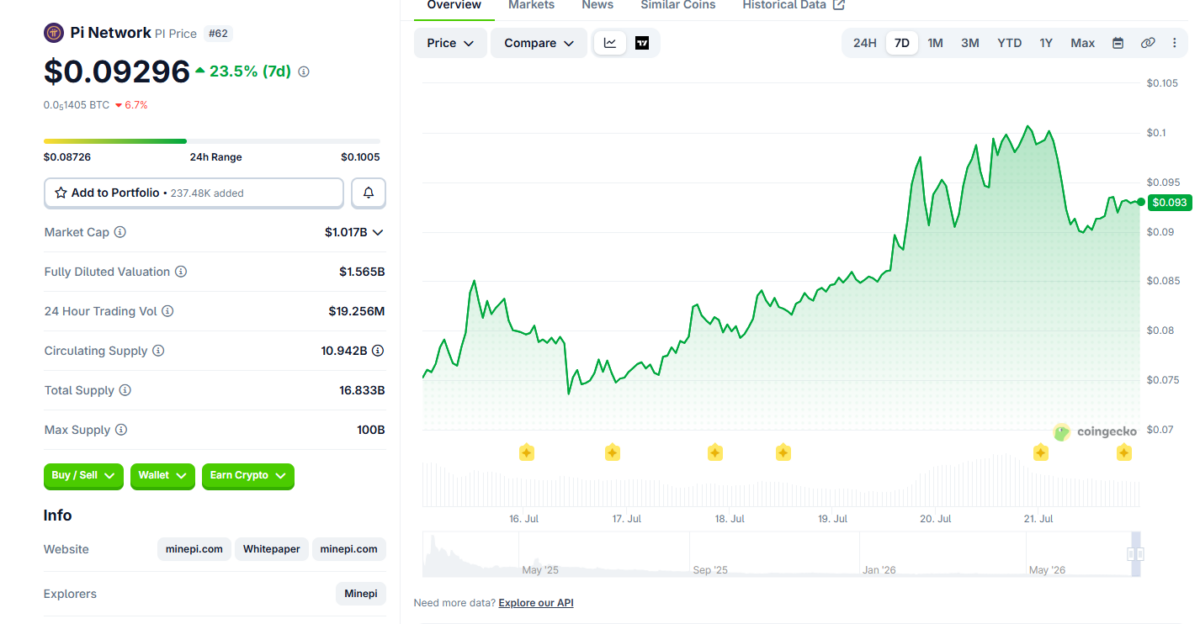Copy the chart link icon

click(x=1148, y=43)
